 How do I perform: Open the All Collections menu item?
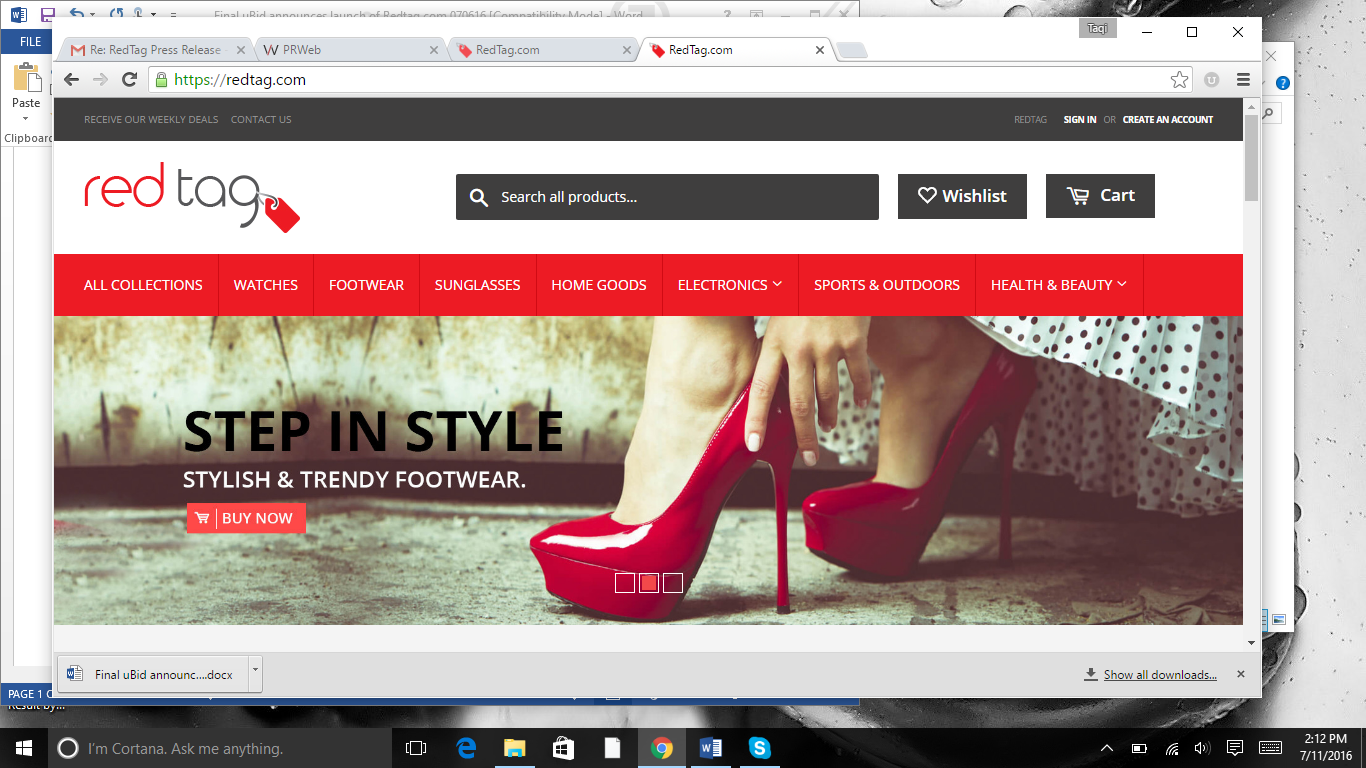pos(143,285)
